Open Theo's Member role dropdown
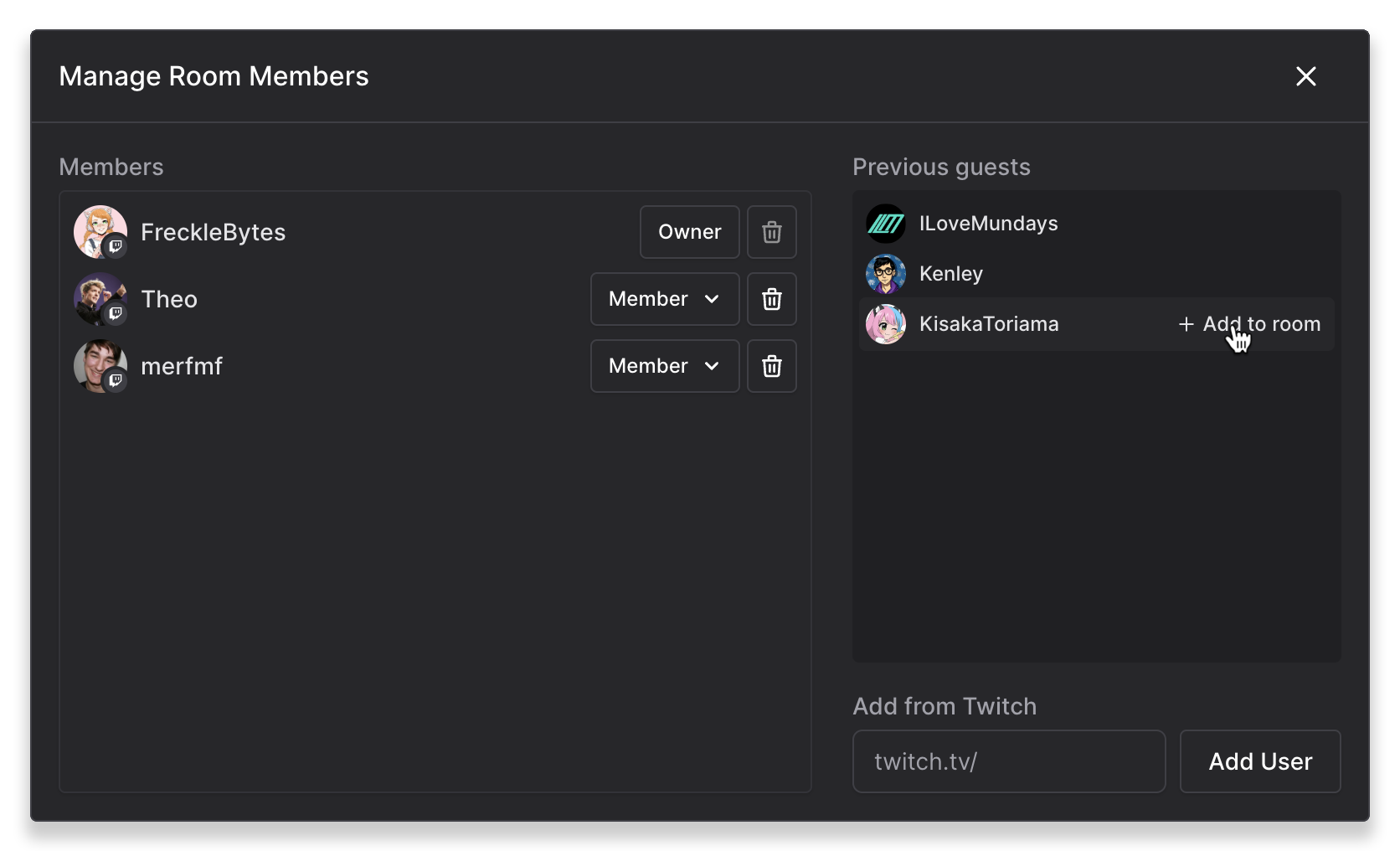 click(664, 299)
